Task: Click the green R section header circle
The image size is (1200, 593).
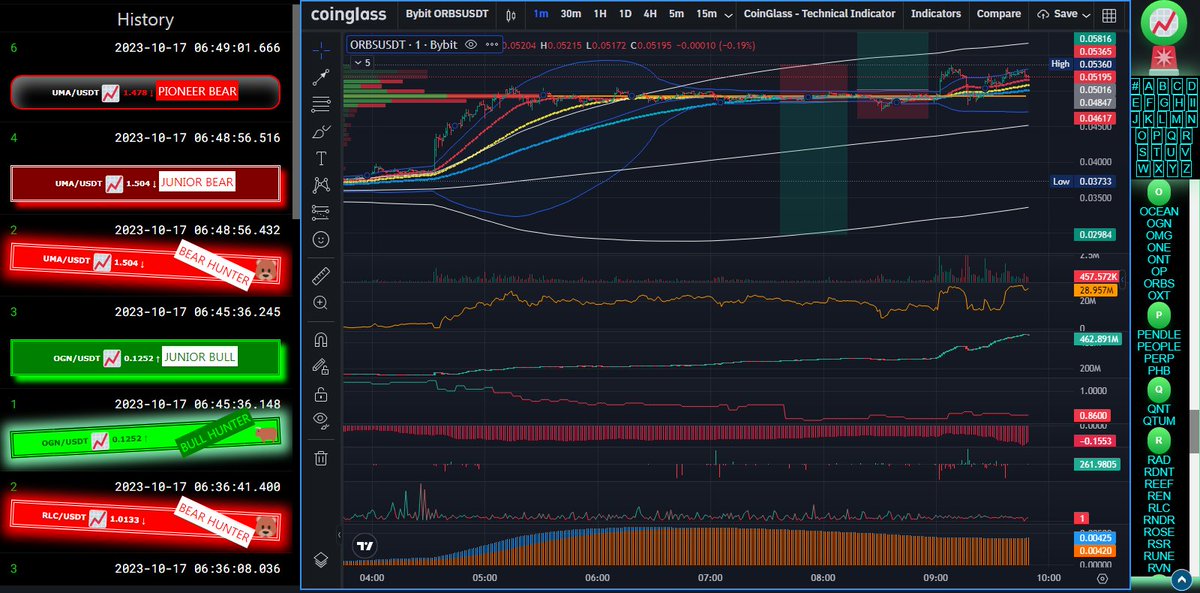Action: (1159, 441)
